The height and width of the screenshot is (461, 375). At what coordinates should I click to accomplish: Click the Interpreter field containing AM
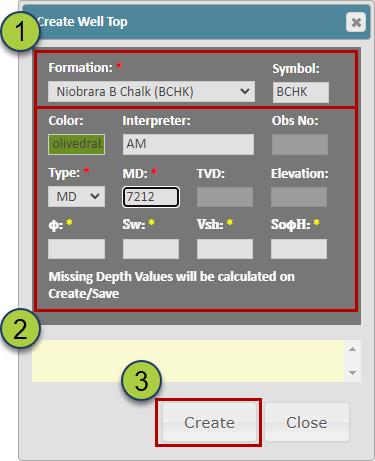pyautogui.click(x=188, y=144)
